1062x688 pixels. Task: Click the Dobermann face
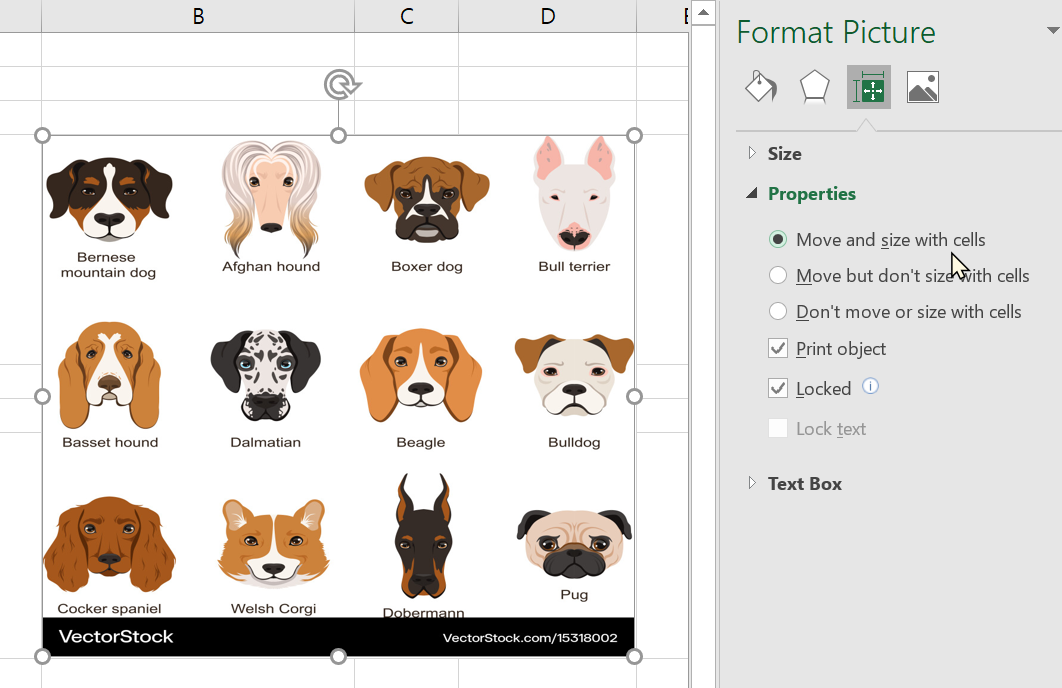[423, 536]
